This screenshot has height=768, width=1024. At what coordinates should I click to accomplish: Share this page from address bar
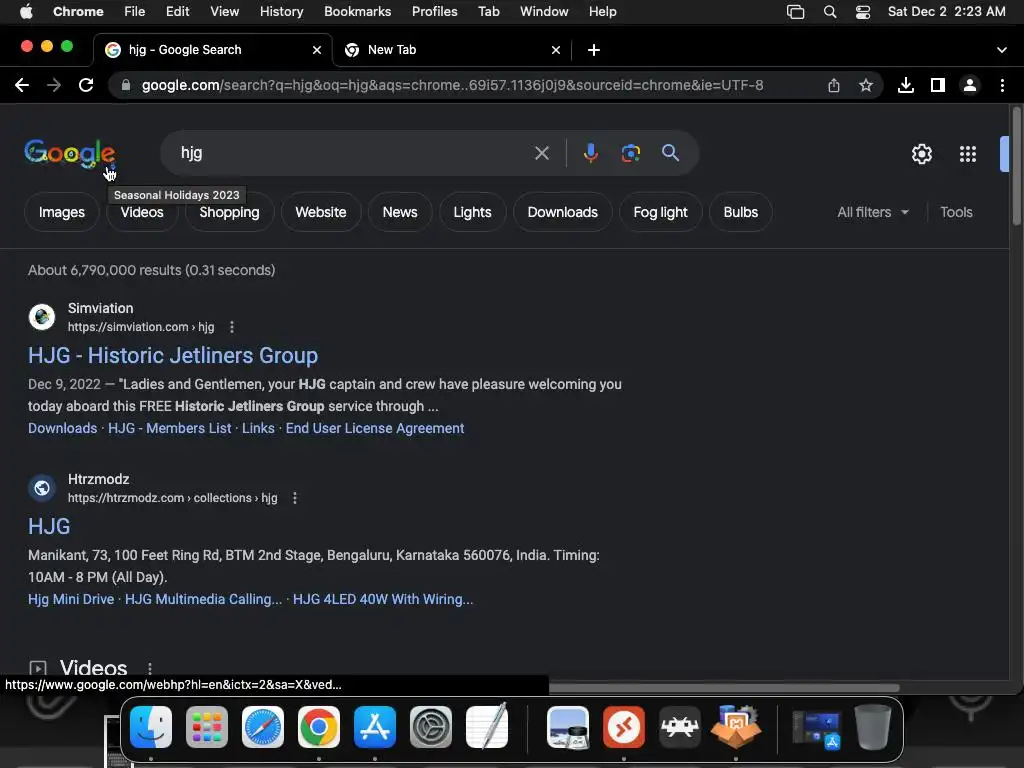(833, 85)
